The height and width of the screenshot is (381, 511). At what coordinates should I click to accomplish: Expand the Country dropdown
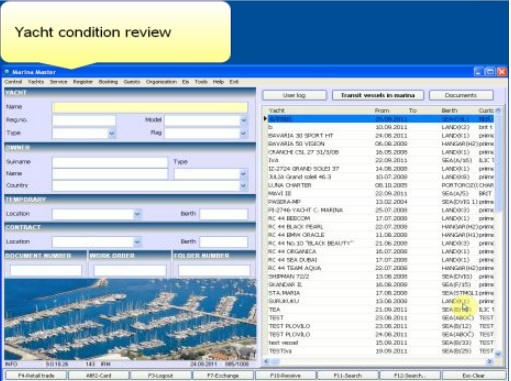(244, 186)
